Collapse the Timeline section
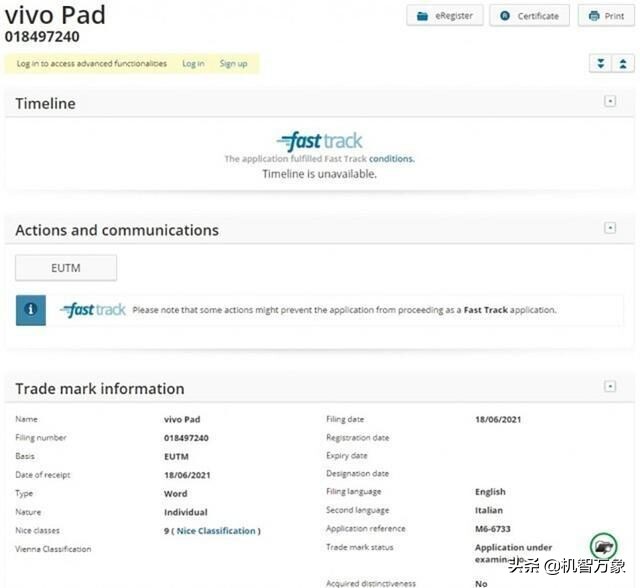The height and width of the screenshot is (588, 640). click(610, 101)
